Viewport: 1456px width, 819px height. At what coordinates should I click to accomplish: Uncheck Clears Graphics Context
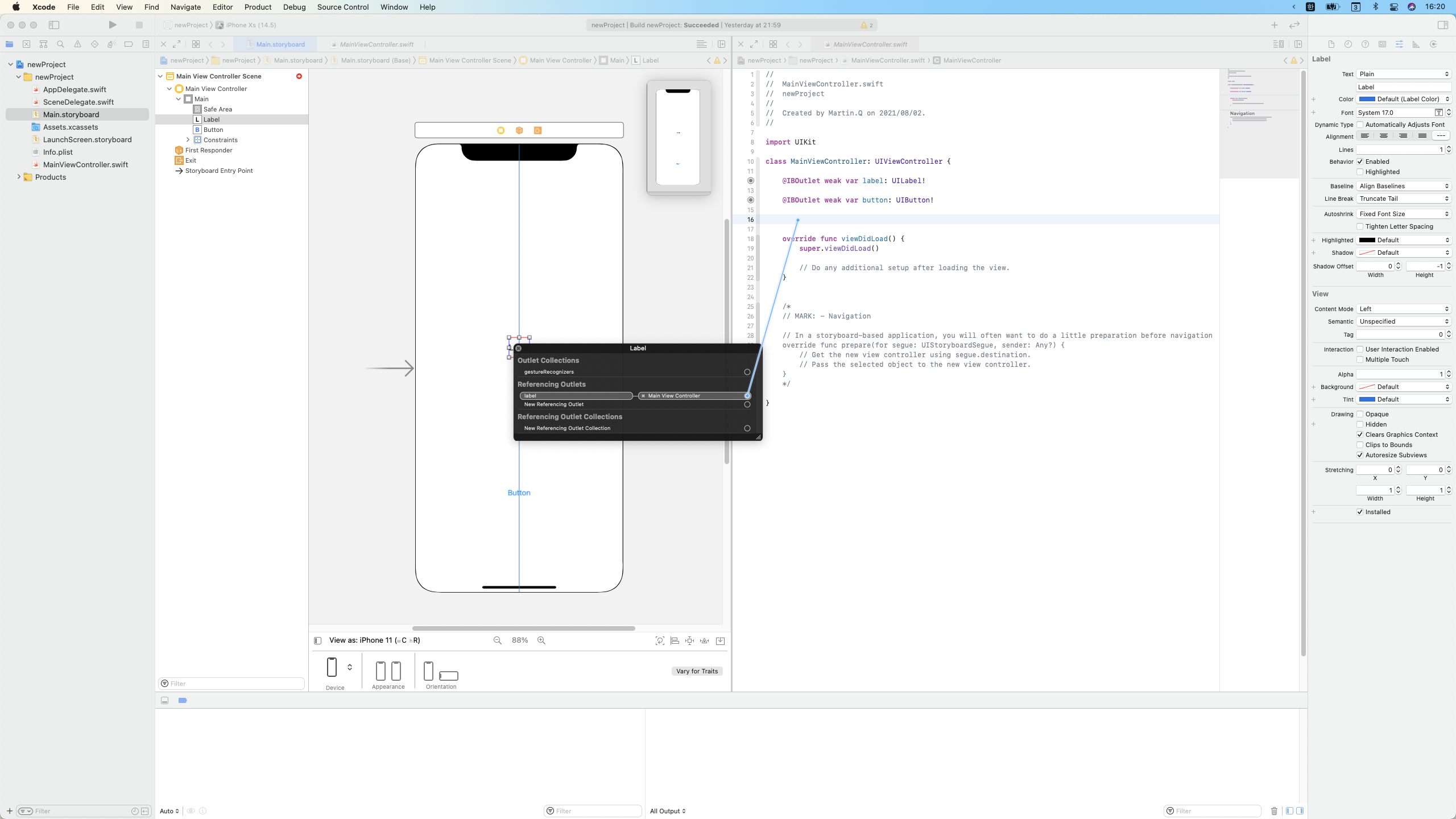click(1360, 435)
